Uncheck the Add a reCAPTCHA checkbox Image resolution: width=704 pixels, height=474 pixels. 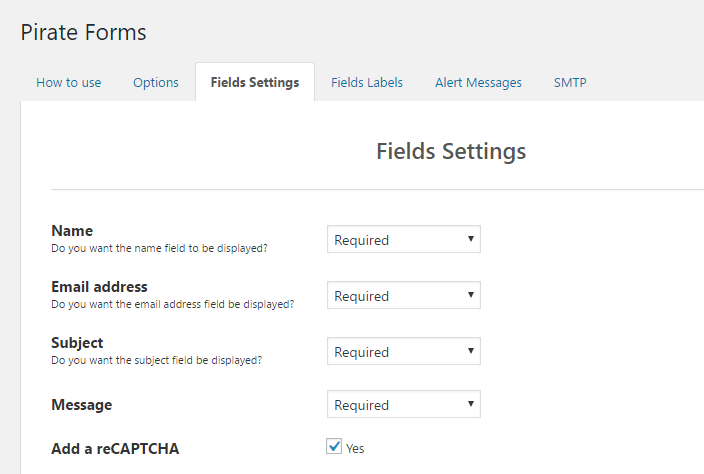(x=335, y=447)
